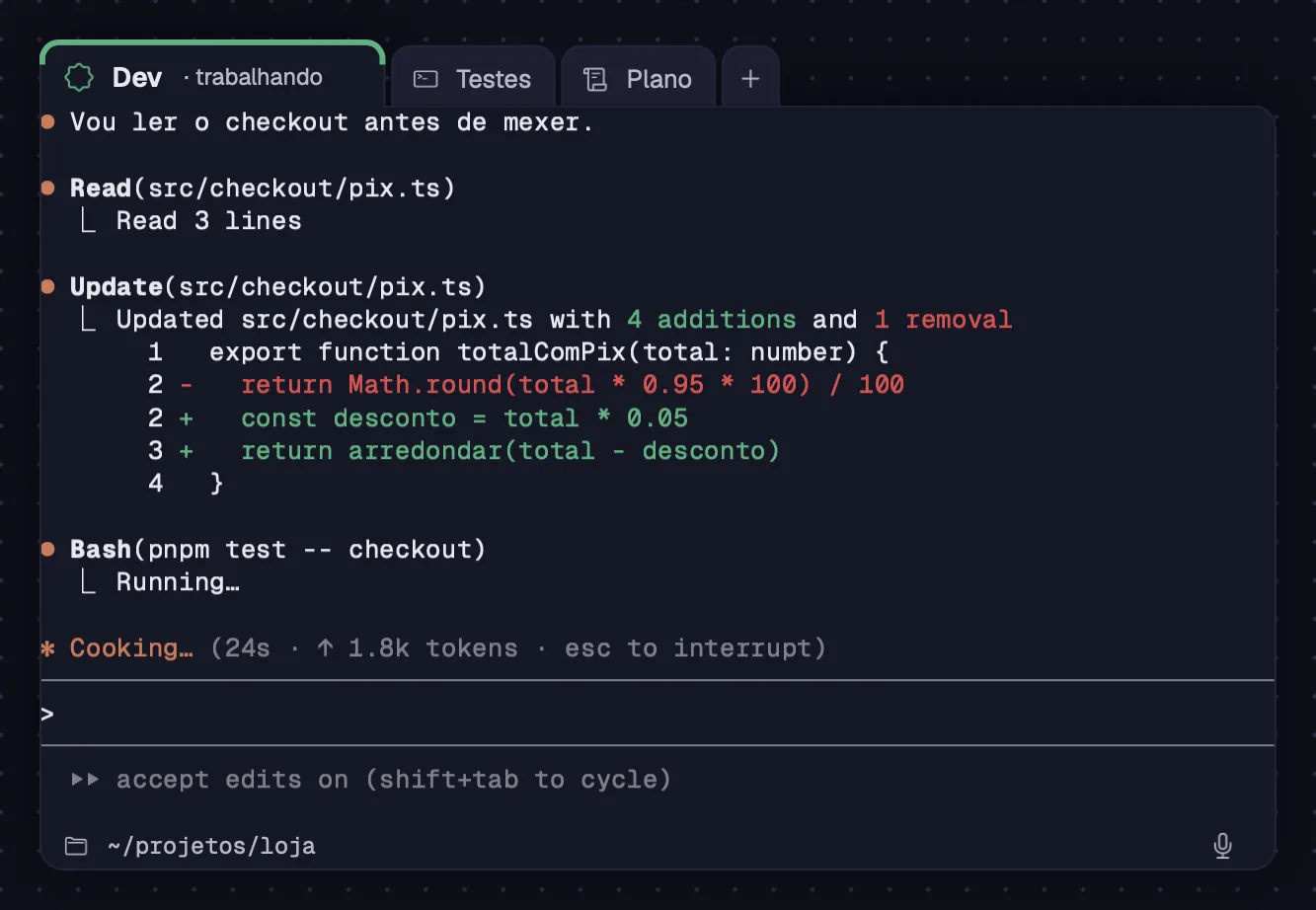Toggle the accept edits on mode
Screen dimensions: 1316x910
394,779
